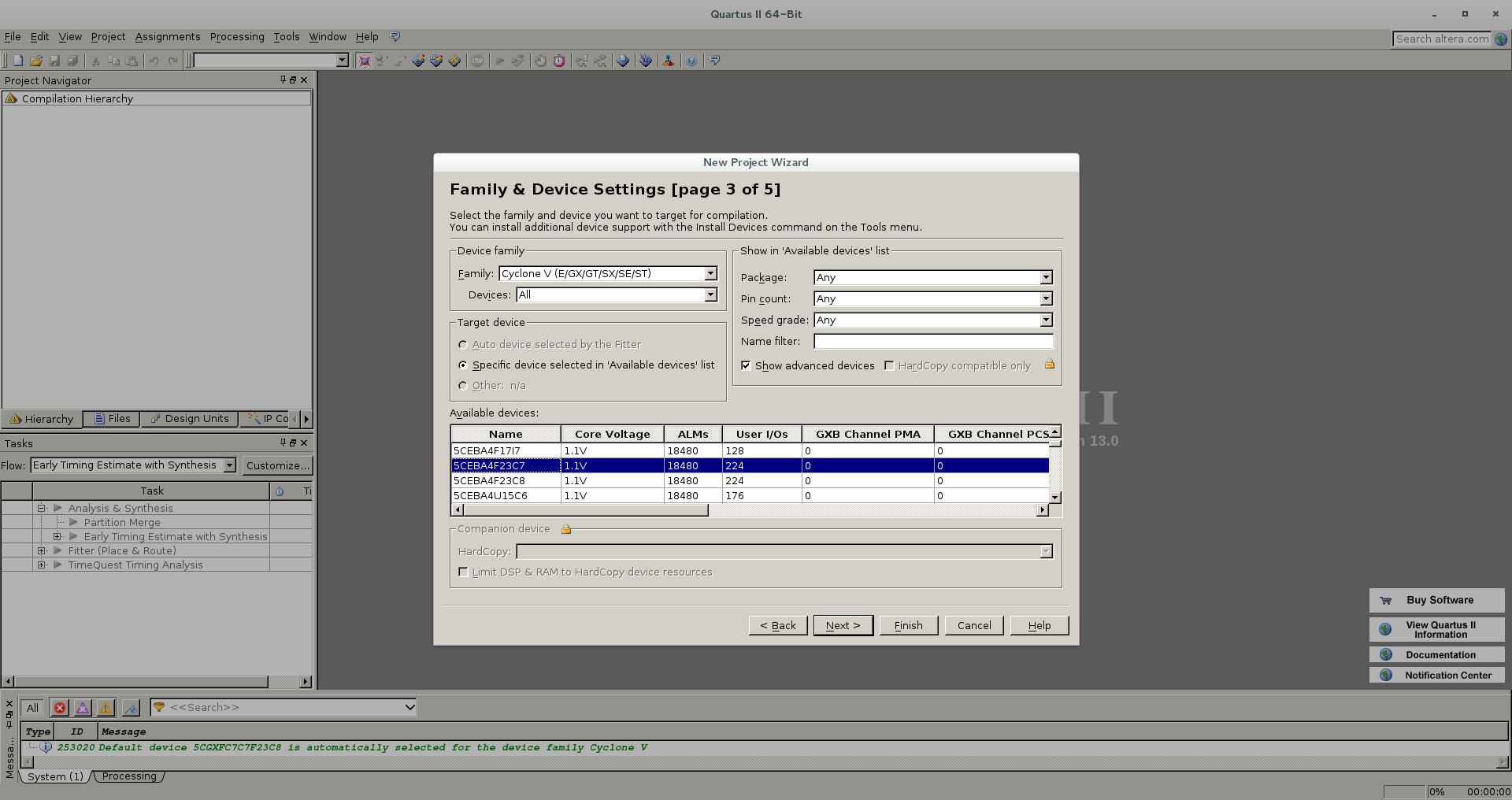Open the Package dropdown
The width and height of the screenshot is (1512, 800).
click(1046, 277)
